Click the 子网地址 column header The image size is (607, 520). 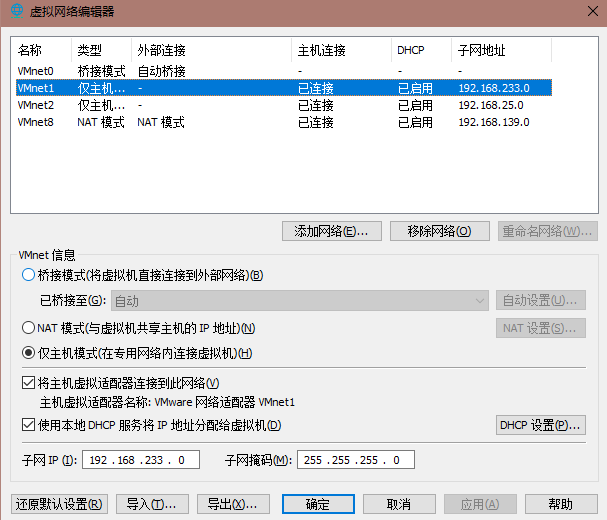click(x=502, y=50)
